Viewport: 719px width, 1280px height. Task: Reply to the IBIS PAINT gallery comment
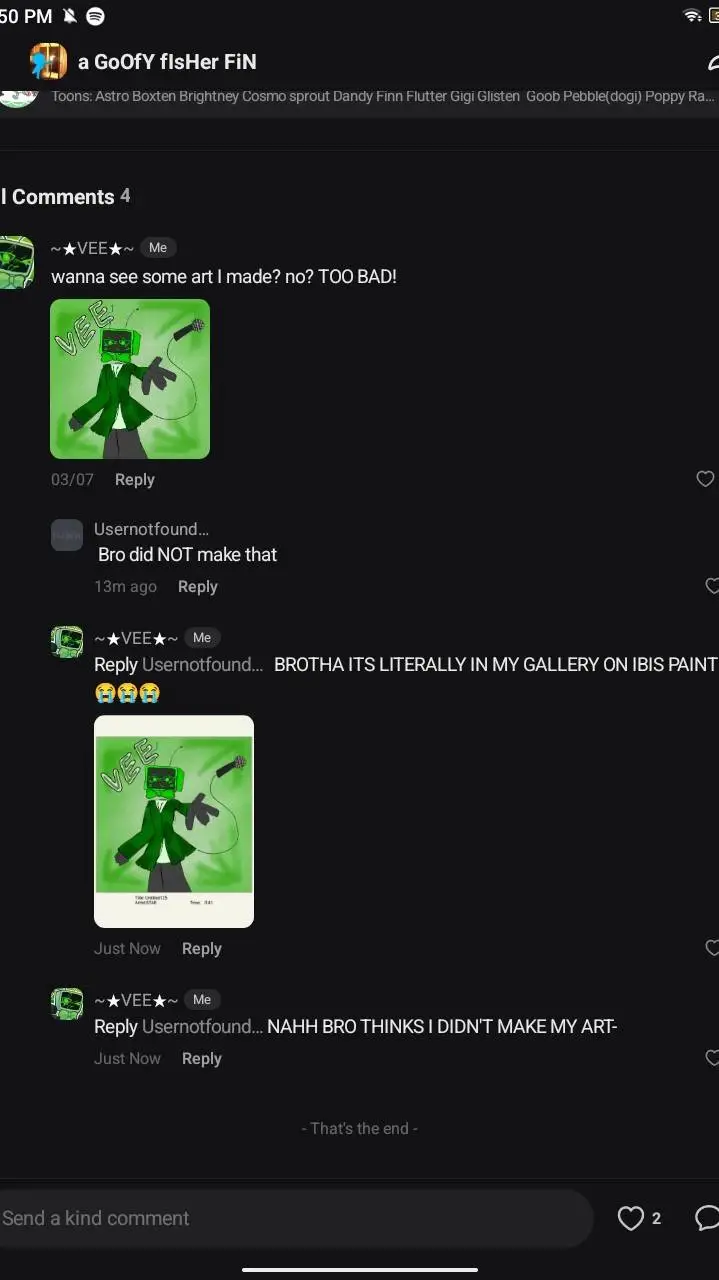201,949
